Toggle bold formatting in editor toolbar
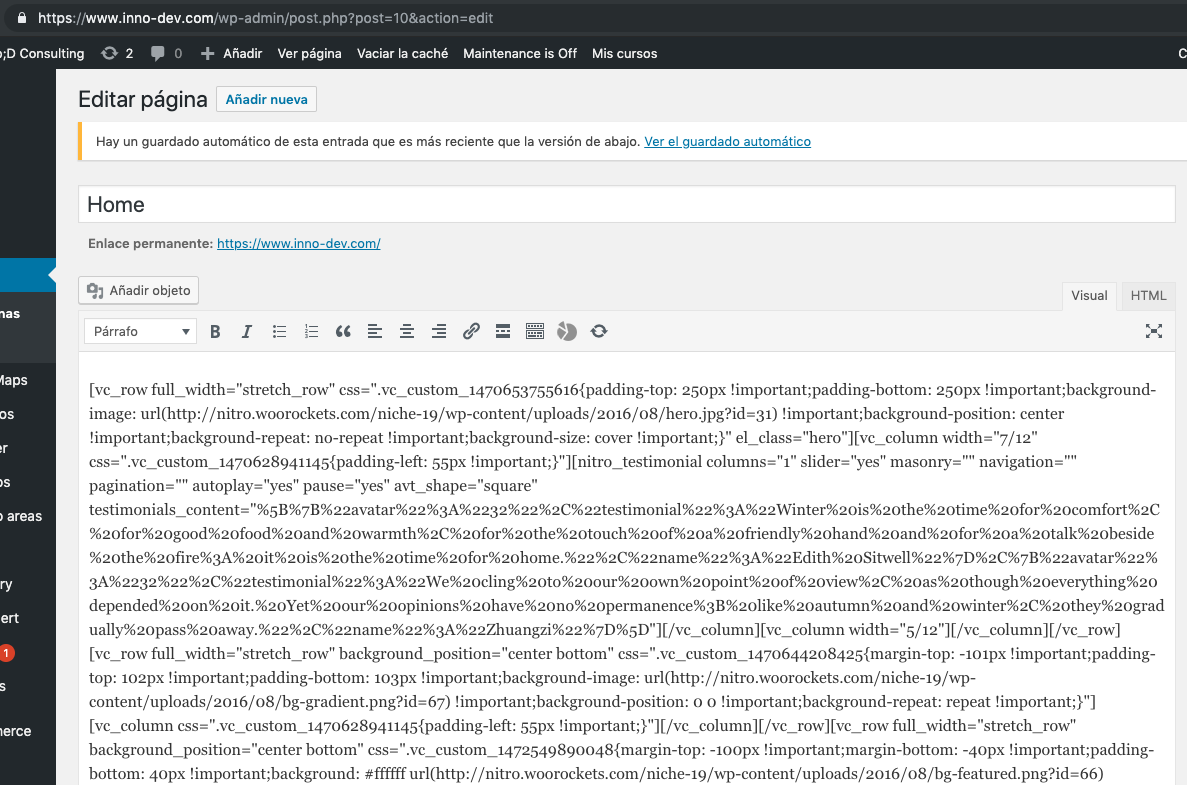This screenshot has height=785, width=1187. pyautogui.click(x=215, y=332)
